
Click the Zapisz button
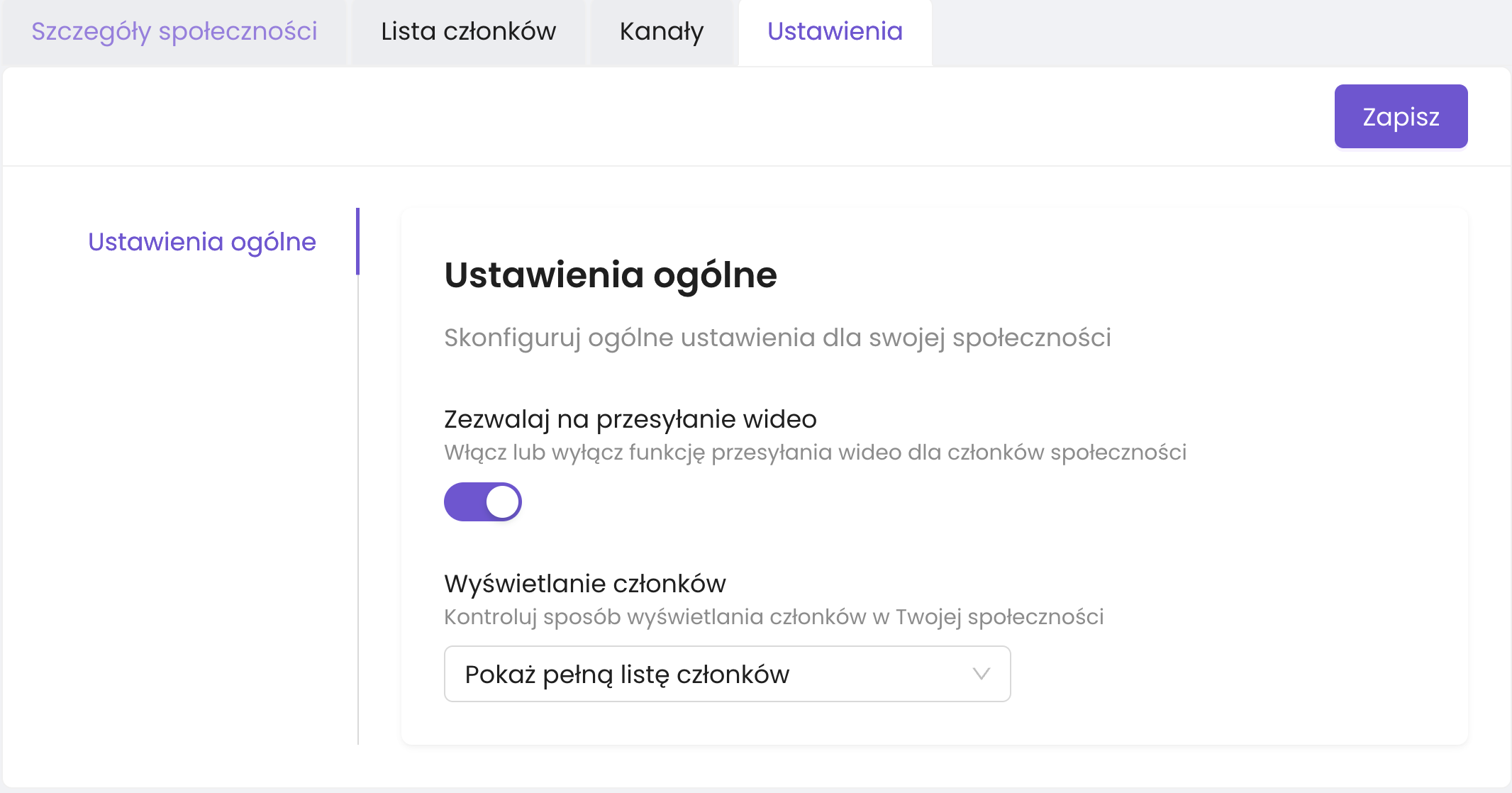[1401, 116]
